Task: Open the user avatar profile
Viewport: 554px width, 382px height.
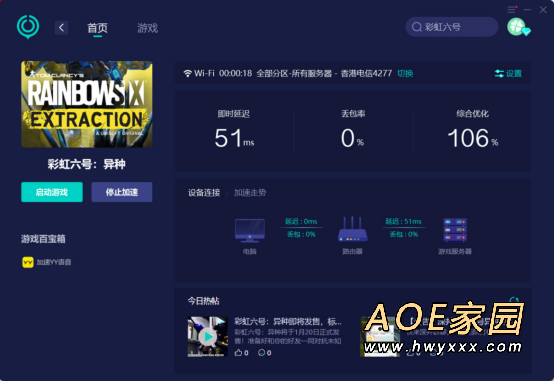Action: pyautogui.click(x=517, y=27)
